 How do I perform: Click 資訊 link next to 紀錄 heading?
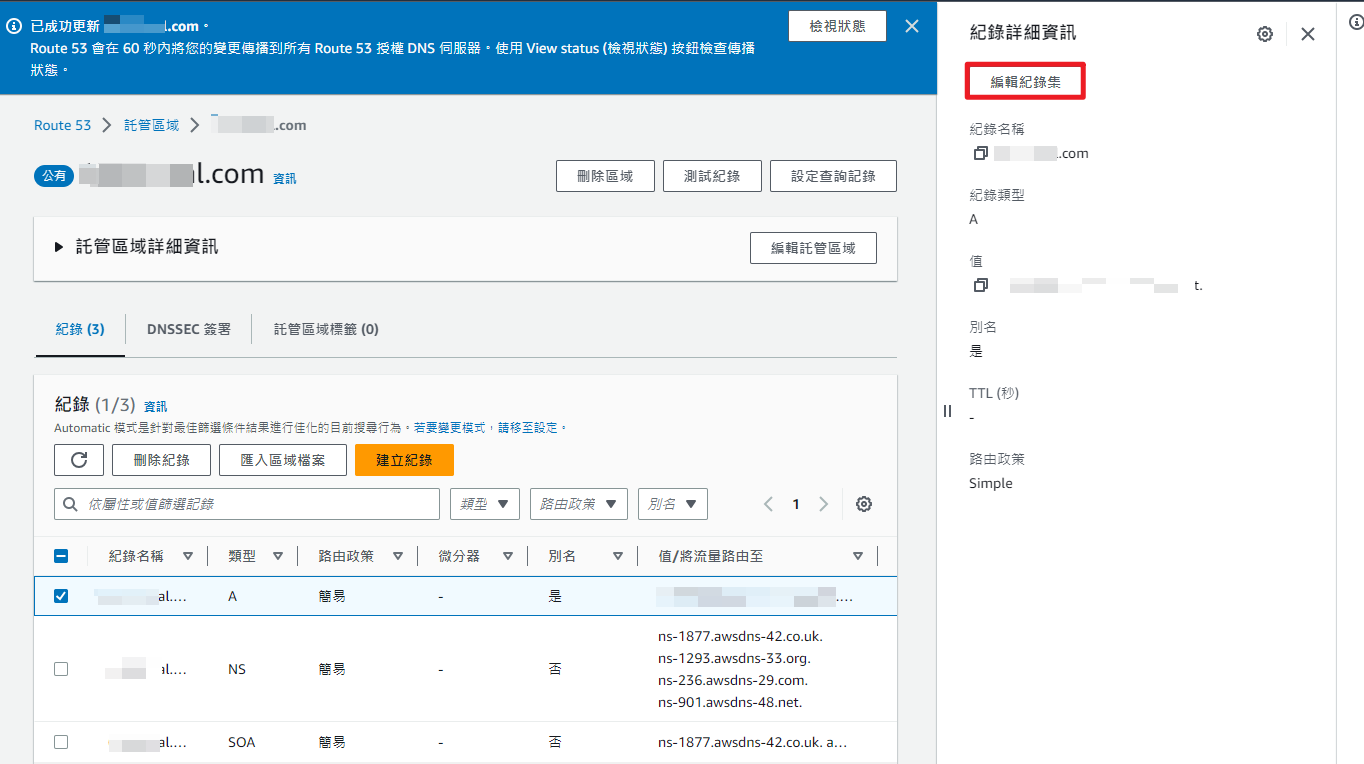[x=156, y=406]
